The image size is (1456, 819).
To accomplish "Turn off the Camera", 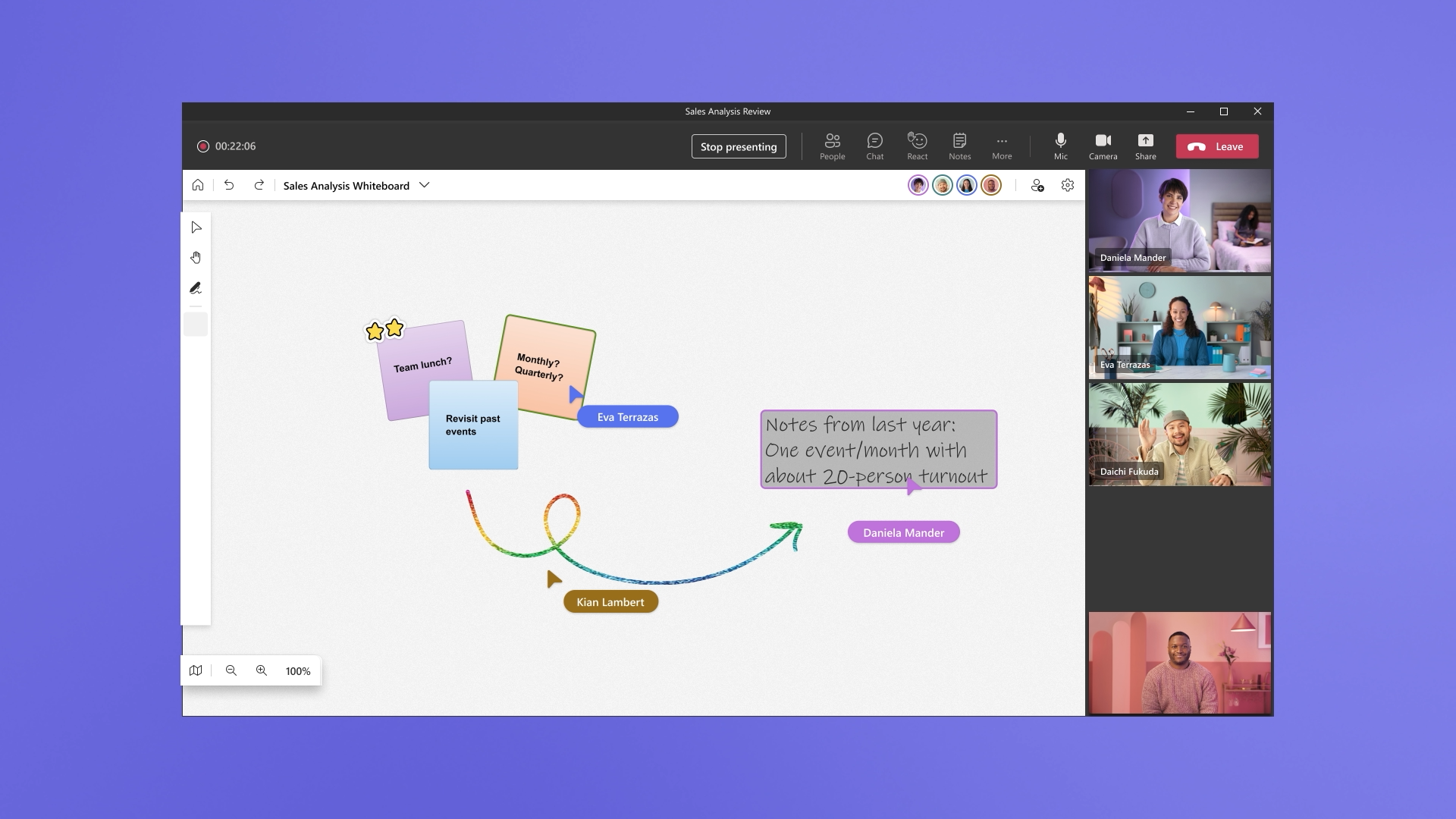I will click(1103, 146).
